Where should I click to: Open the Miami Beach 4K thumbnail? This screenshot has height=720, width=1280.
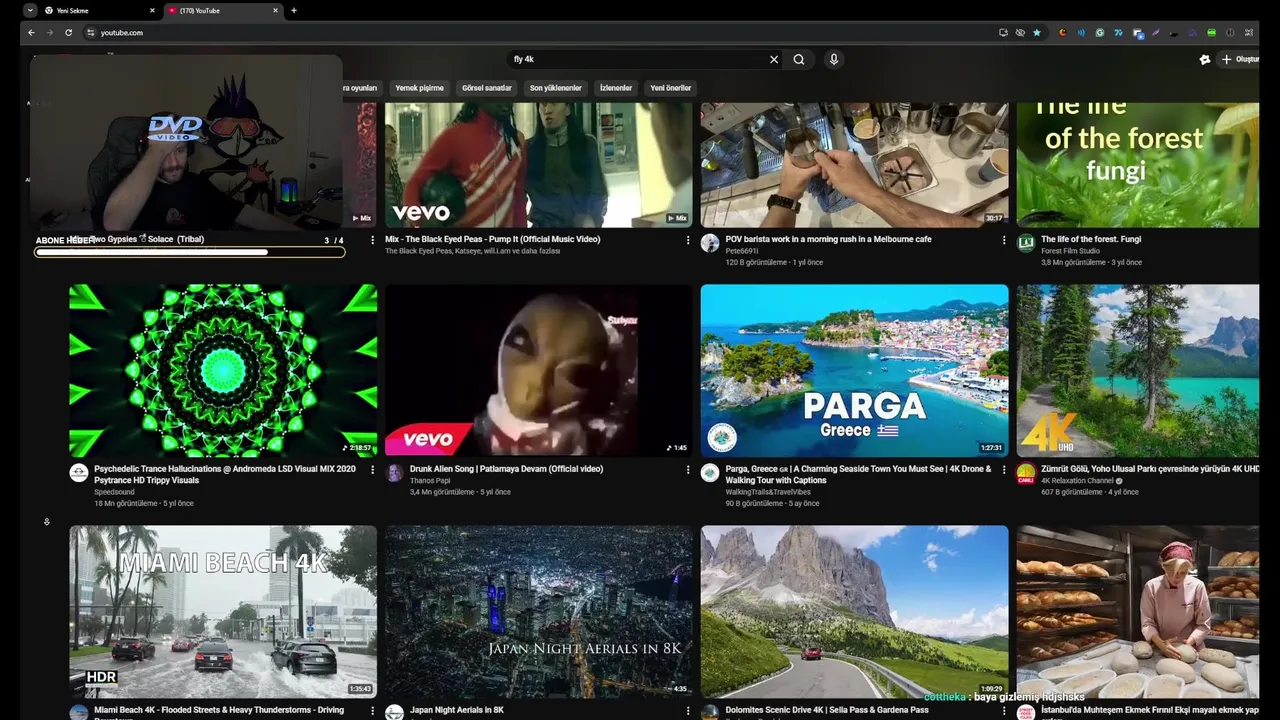[223, 611]
